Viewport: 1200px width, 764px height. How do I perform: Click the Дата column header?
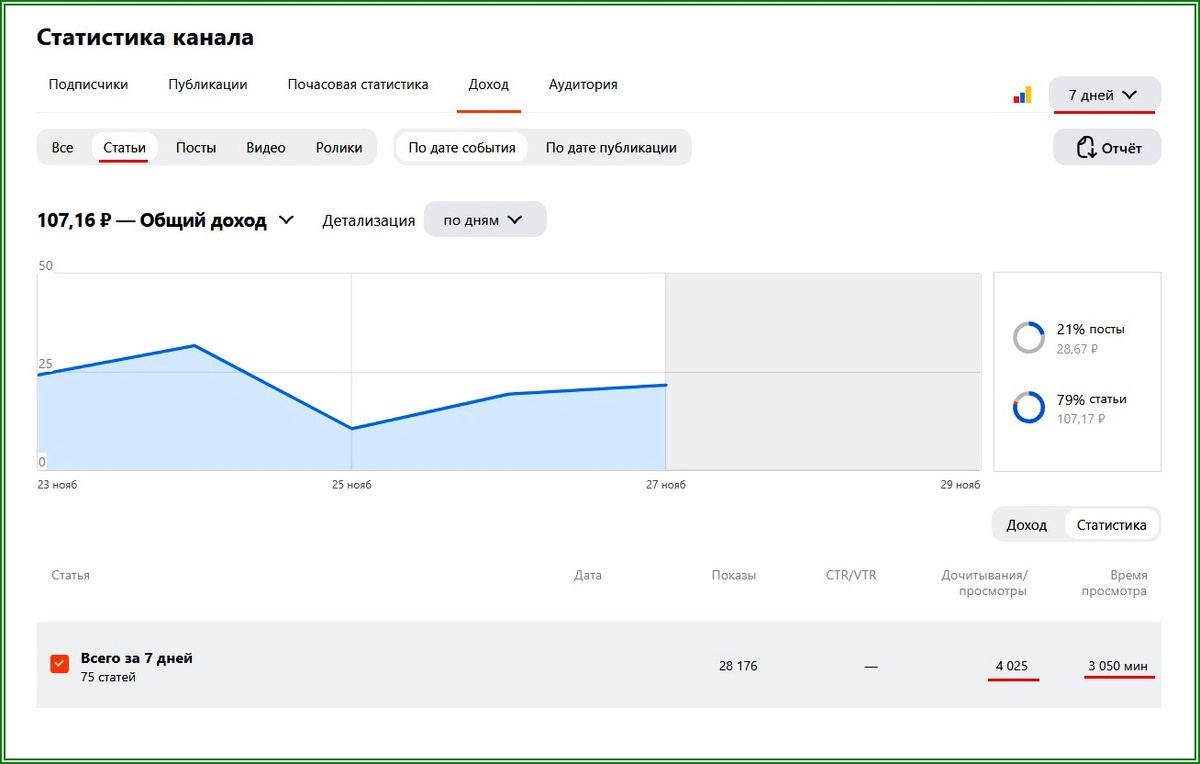(588, 575)
